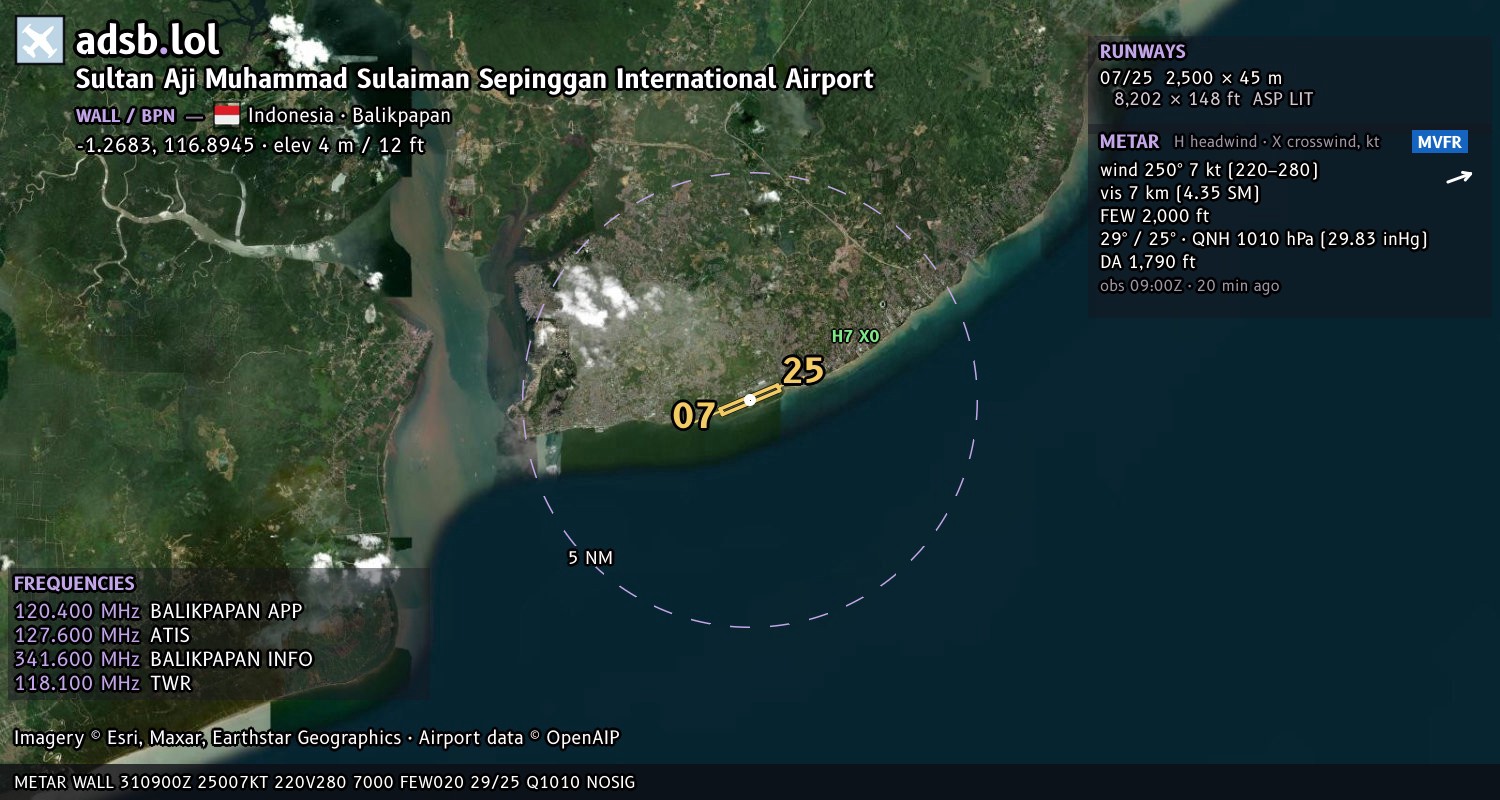Click the 127.600 MHz ATIS row
Viewport: 1500px width, 800px height.
tap(102, 635)
